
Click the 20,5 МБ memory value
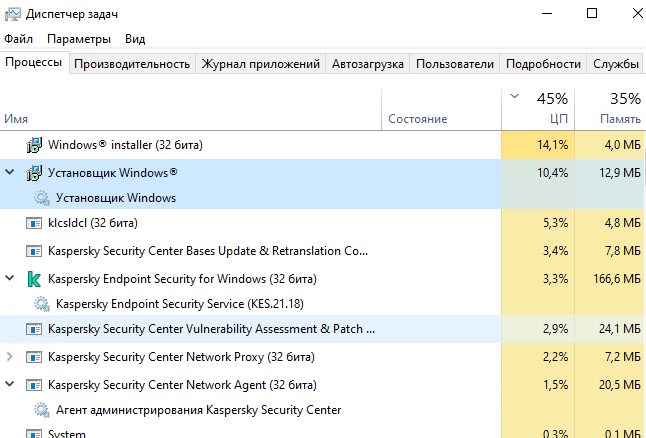(x=620, y=385)
